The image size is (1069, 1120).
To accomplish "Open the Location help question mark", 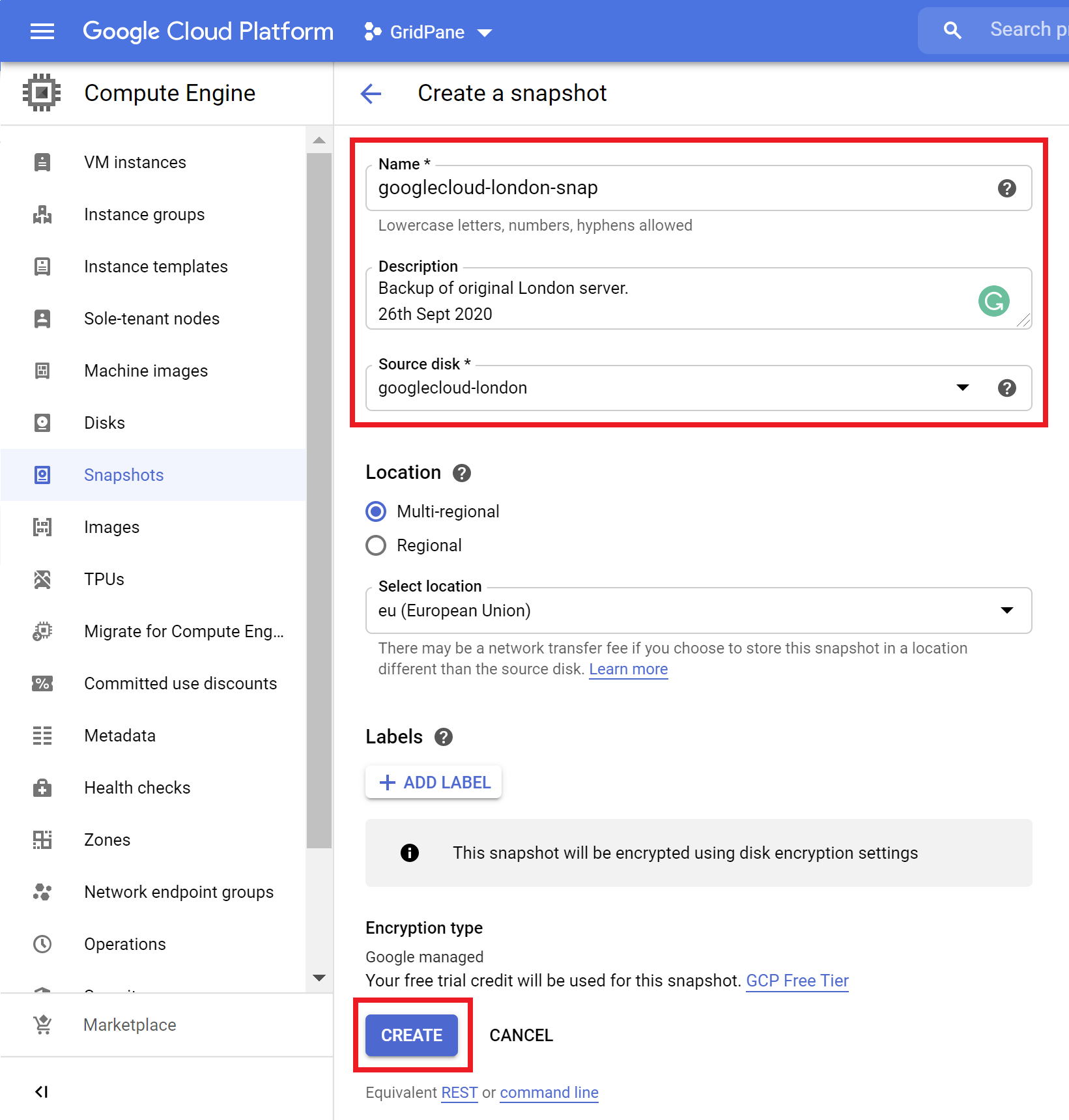I will click(462, 473).
